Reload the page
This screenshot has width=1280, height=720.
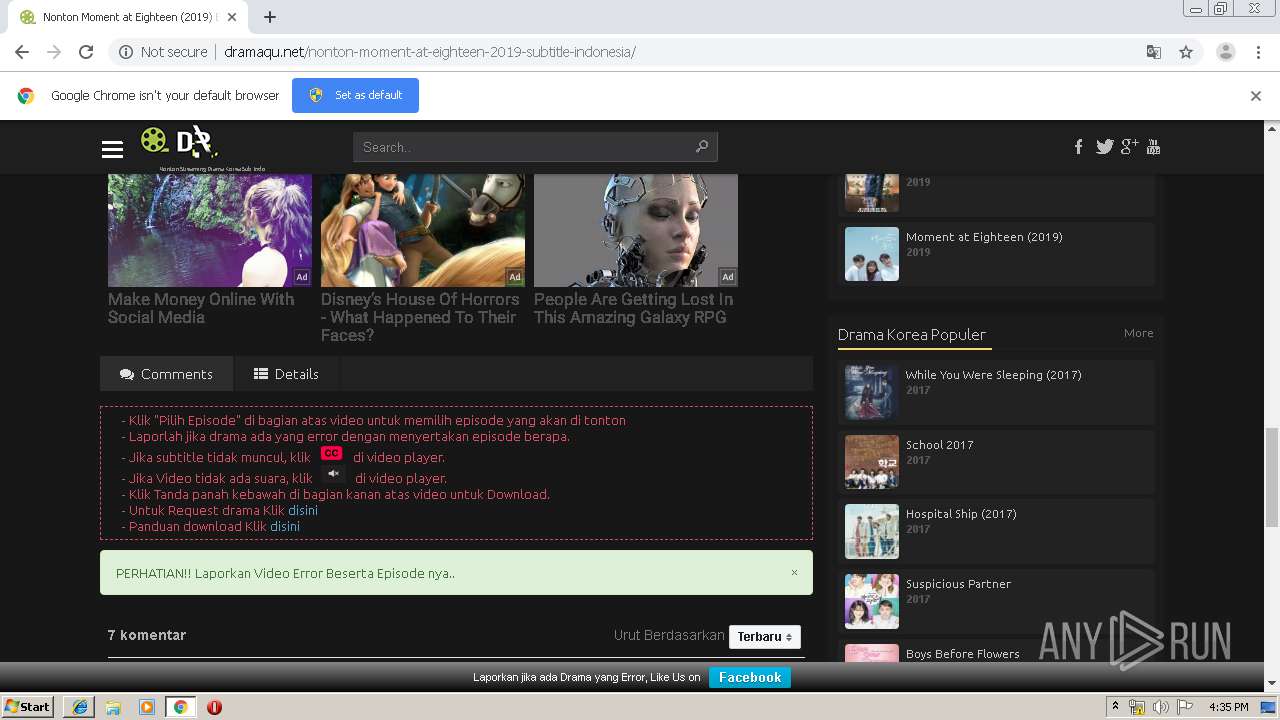(86, 52)
